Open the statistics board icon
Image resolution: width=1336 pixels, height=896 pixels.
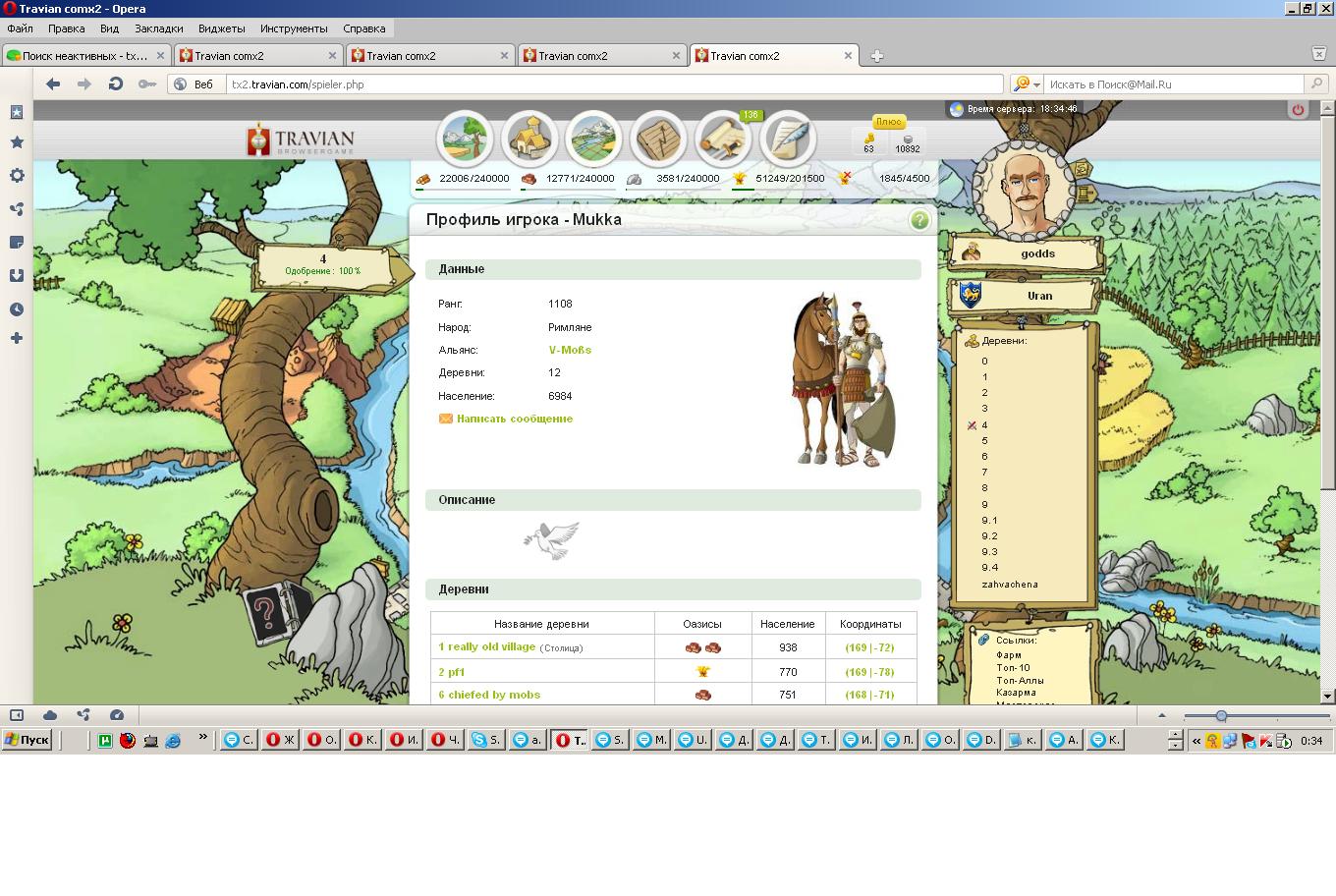[658, 140]
